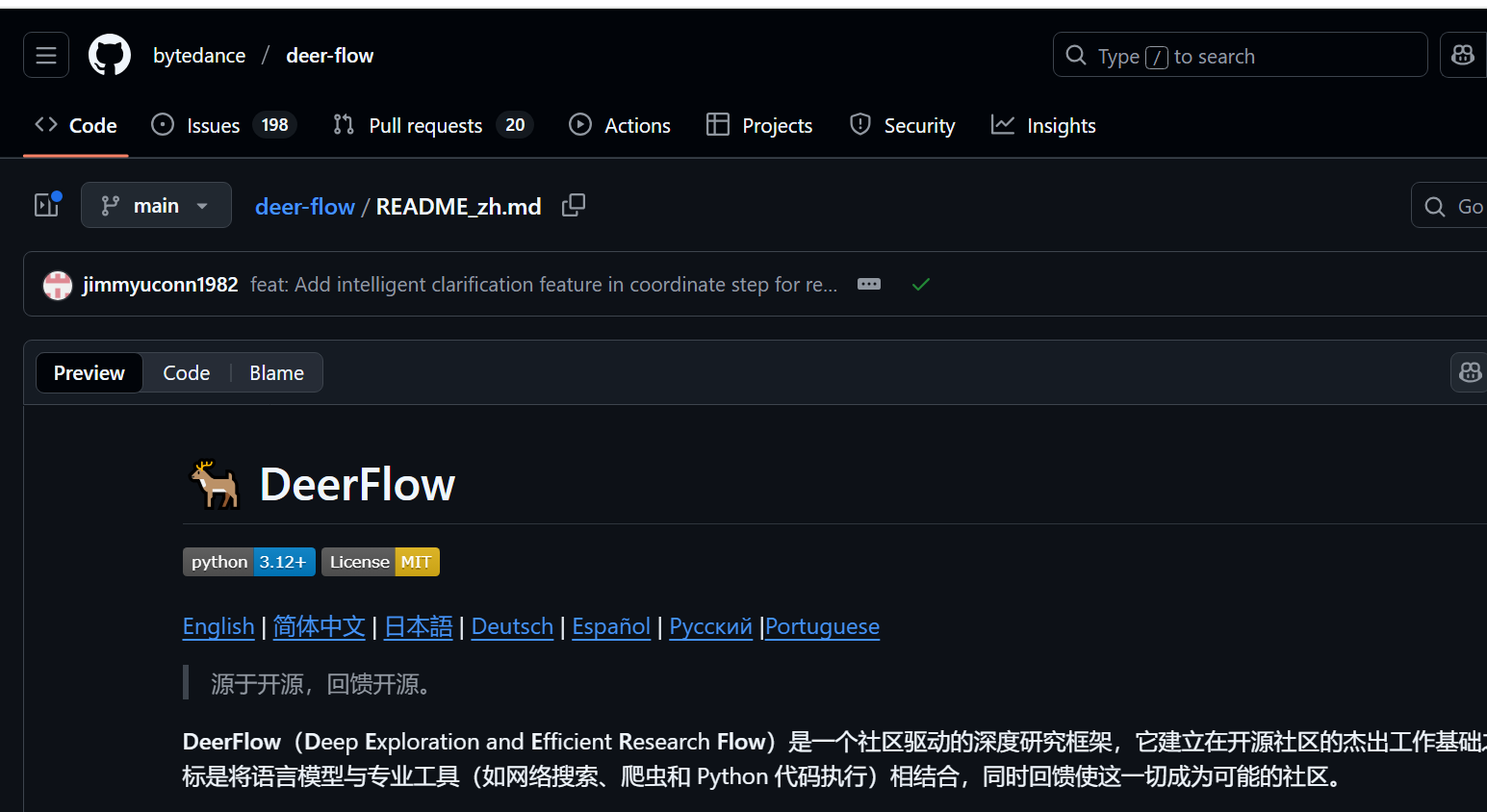Open the main branch dropdown
The image size is (1487, 812).
point(156,205)
